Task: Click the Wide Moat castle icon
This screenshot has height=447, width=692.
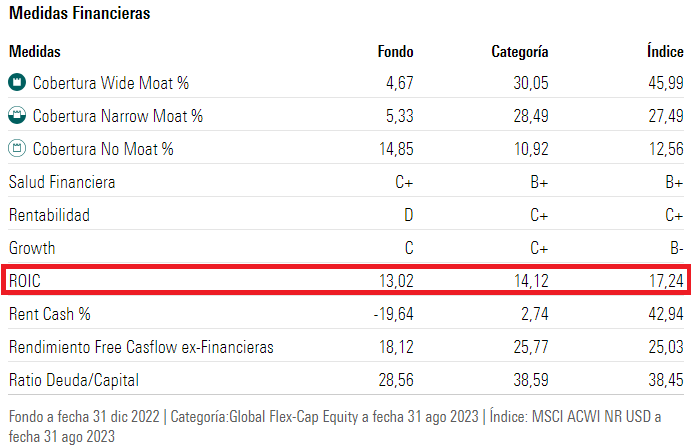Action: pos(17,83)
